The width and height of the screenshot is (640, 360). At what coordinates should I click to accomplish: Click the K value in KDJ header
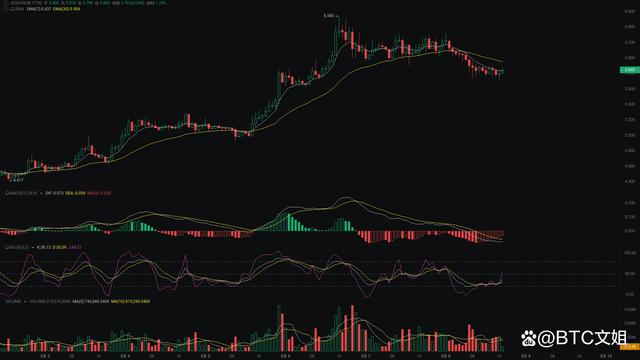pyautogui.click(x=44, y=247)
